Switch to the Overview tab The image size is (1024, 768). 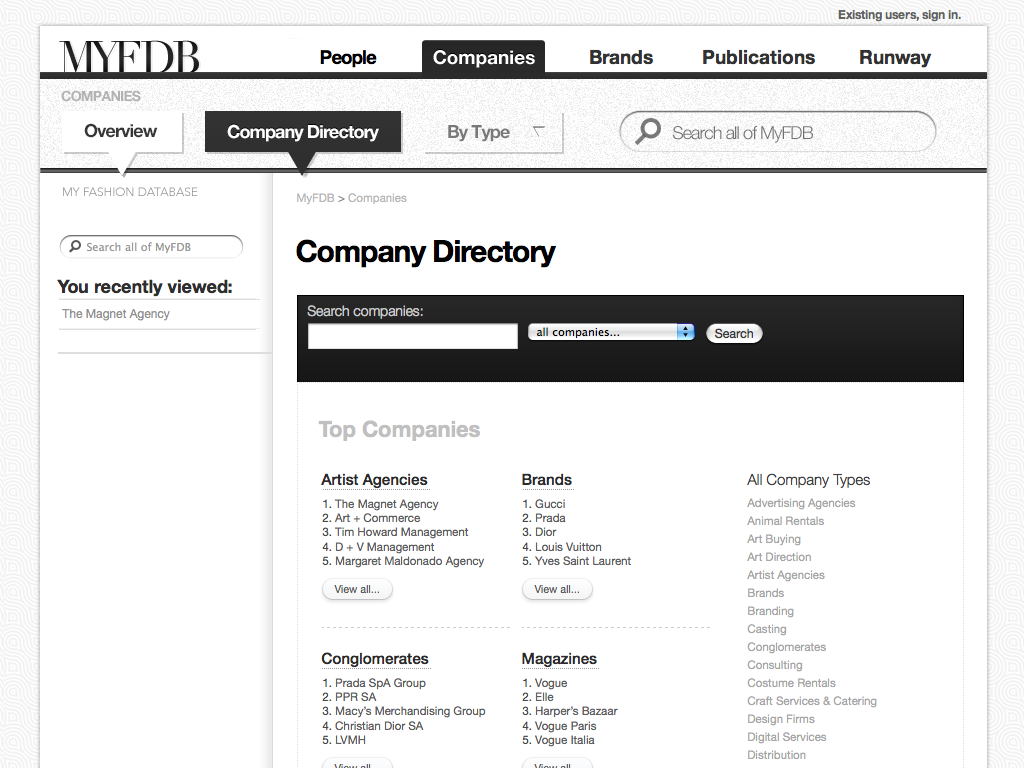click(121, 131)
